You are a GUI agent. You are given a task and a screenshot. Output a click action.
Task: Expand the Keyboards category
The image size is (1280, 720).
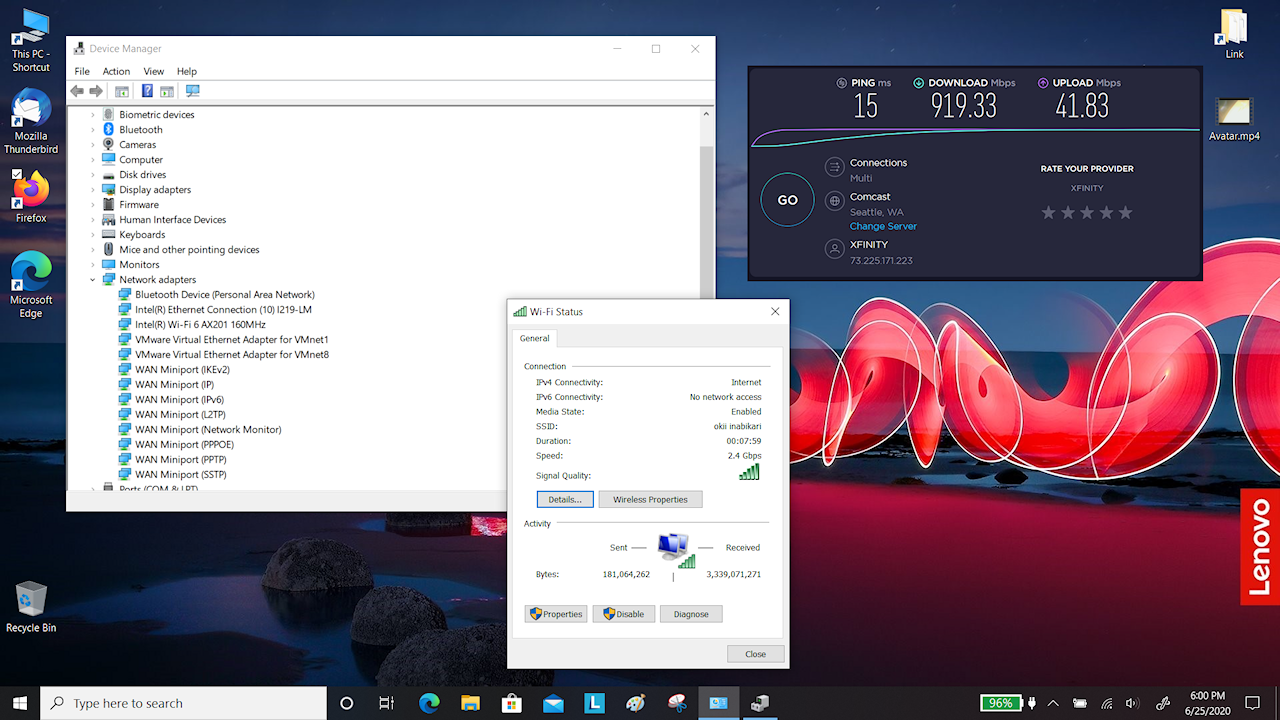(93, 235)
